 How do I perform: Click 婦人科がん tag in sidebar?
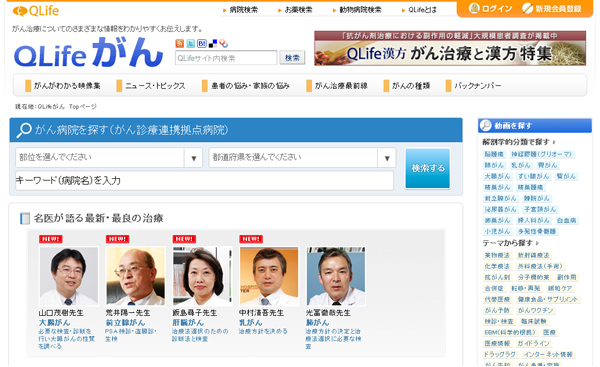(533, 220)
